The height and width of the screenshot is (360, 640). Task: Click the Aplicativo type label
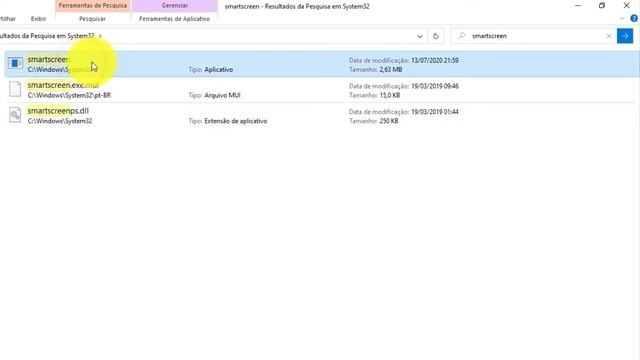218,70
